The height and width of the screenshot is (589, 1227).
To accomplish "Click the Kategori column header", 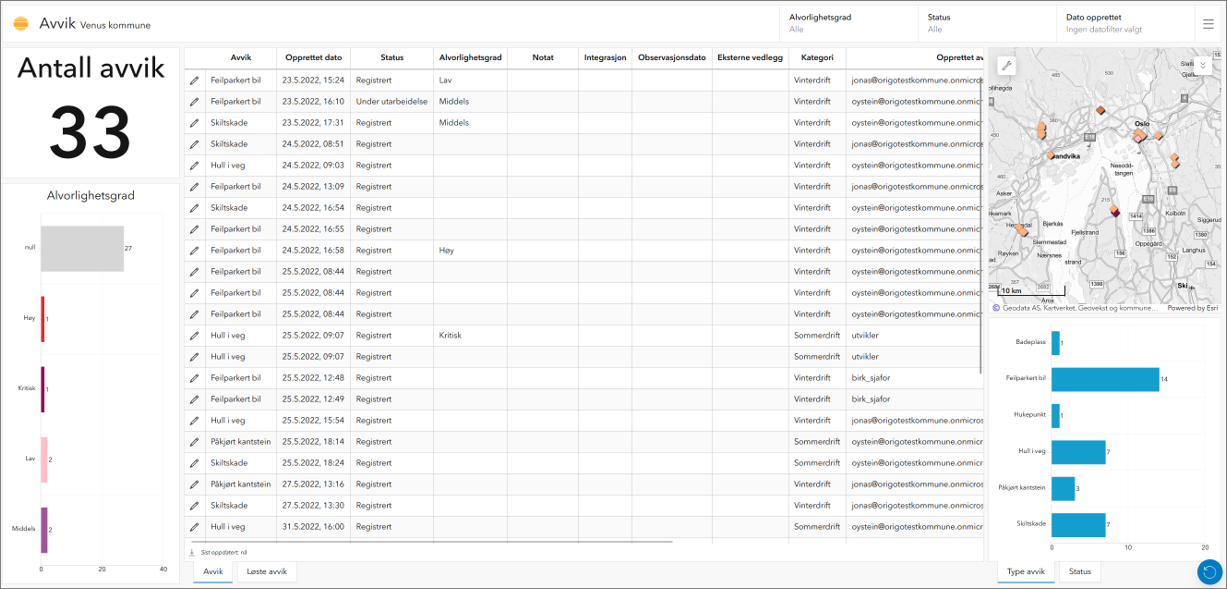I will (x=817, y=58).
